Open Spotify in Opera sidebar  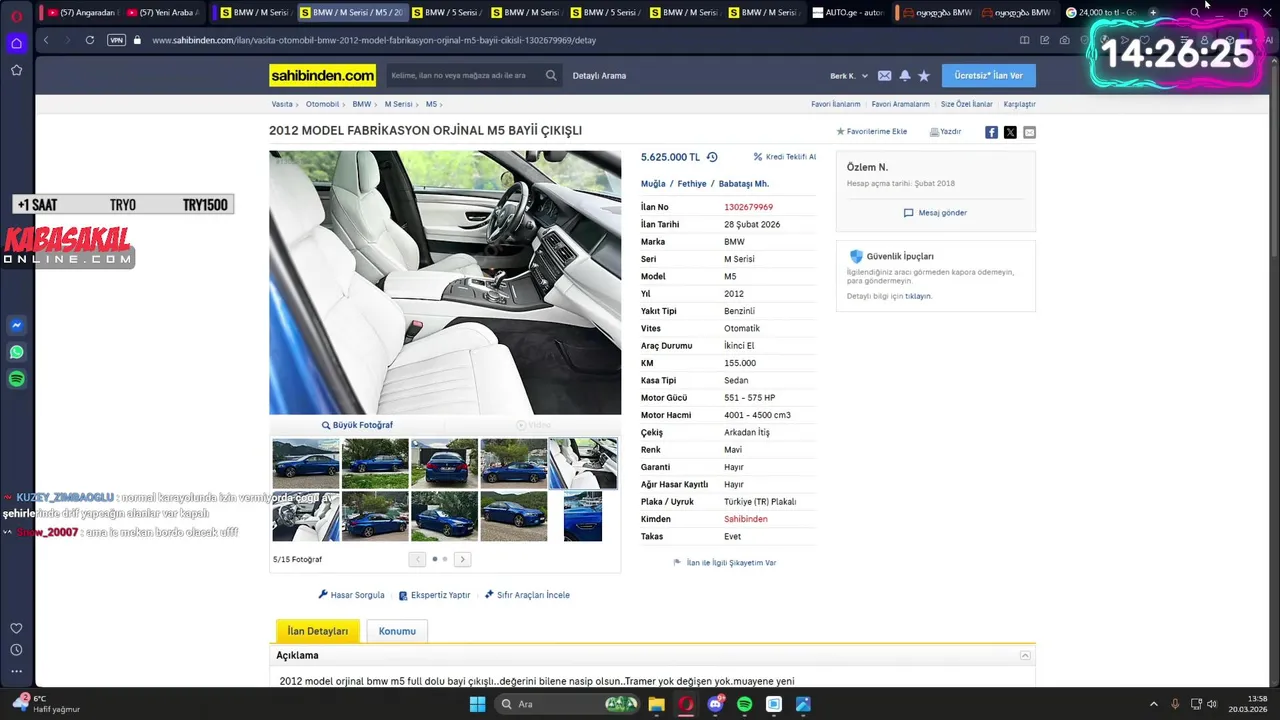[16, 379]
